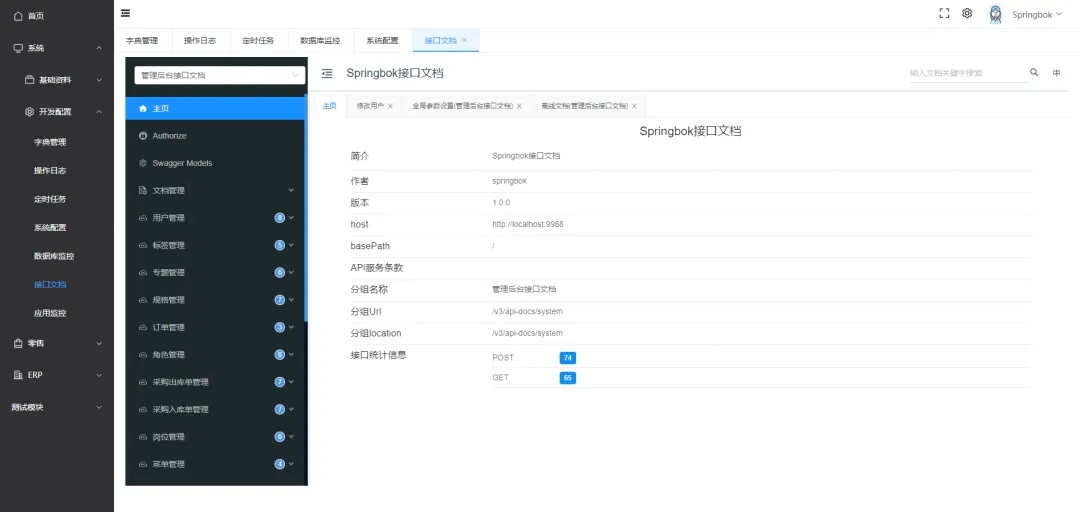Open 字典管理 in the sidebar
Viewport: 1080px width, 512px height.
[x=50, y=143]
